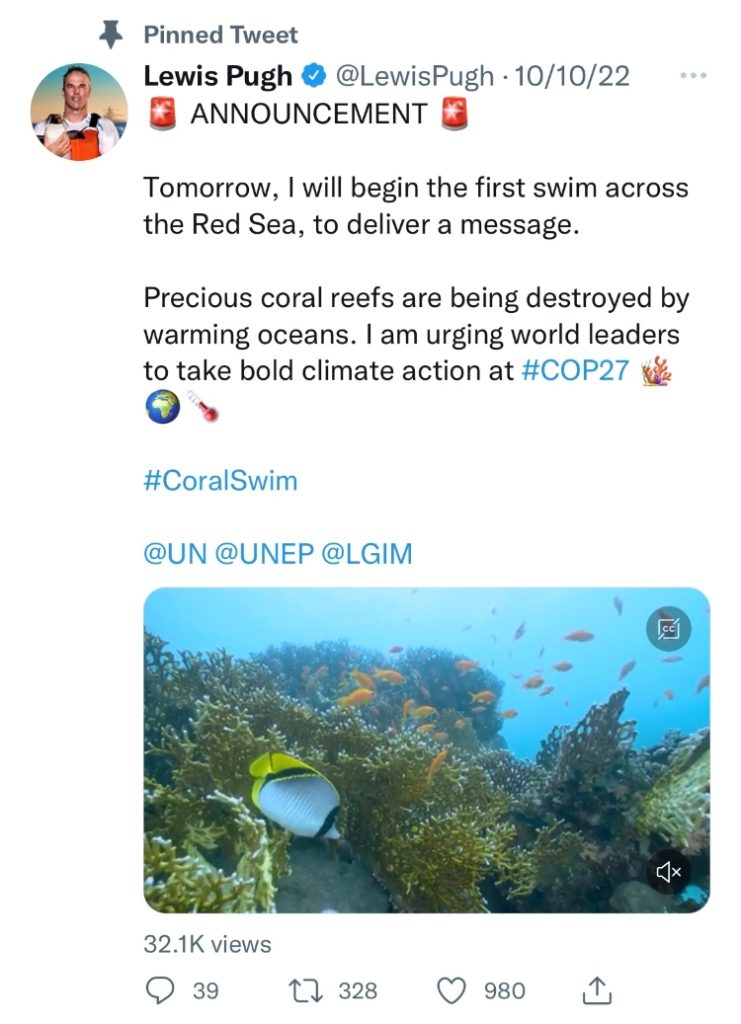Open the @LewisPugh handle link
The height and width of the screenshot is (1024, 741).
pyautogui.click(x=413, y=77)
